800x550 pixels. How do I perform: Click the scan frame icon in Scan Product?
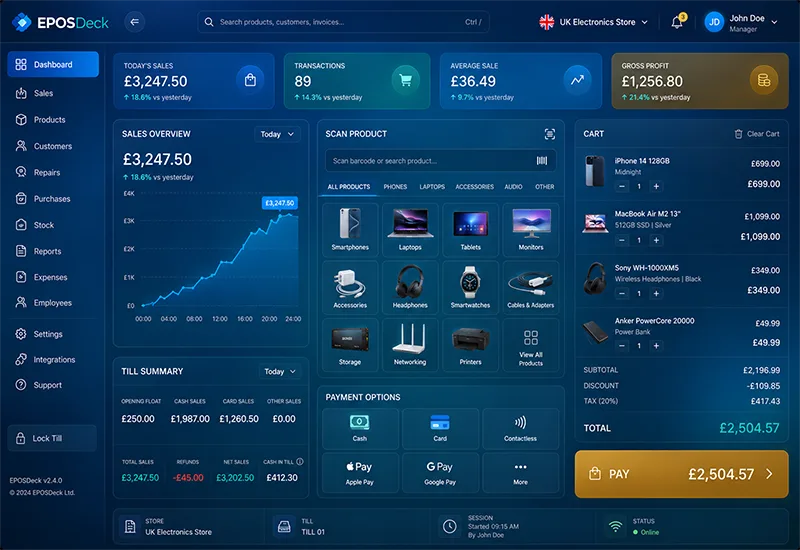549,134
